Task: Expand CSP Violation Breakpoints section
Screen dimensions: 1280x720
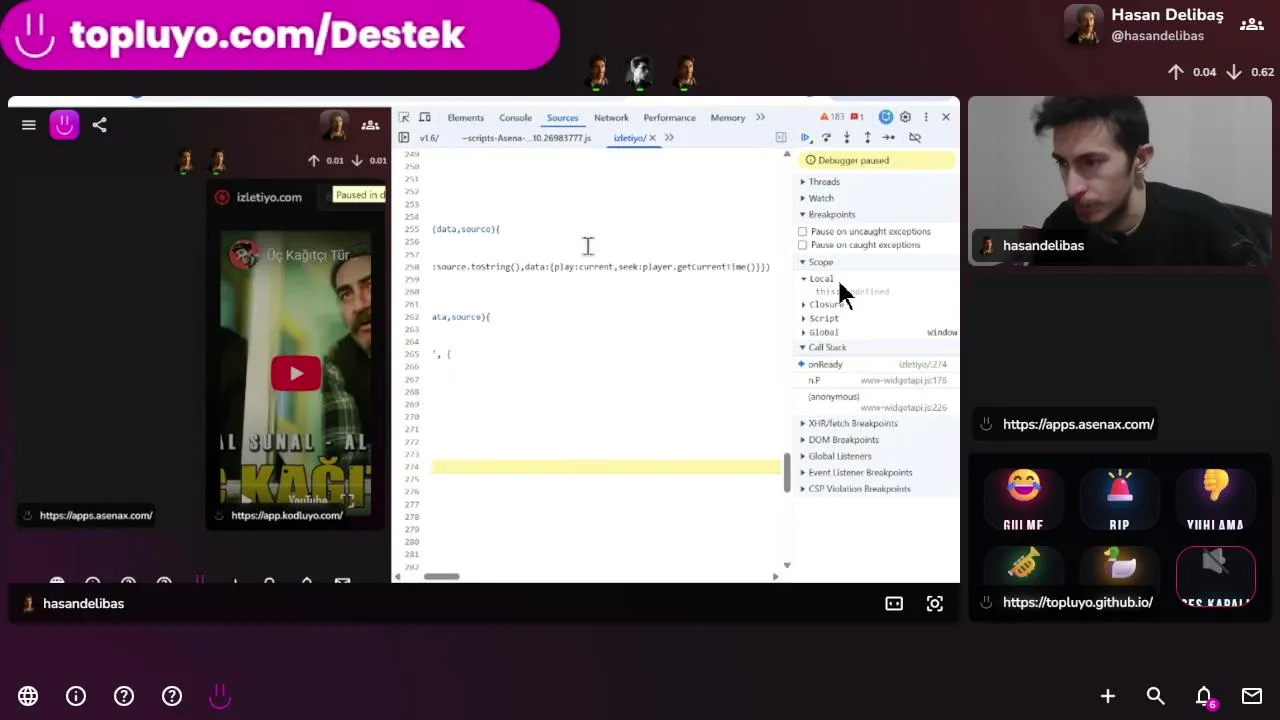Action: (859, 489)
